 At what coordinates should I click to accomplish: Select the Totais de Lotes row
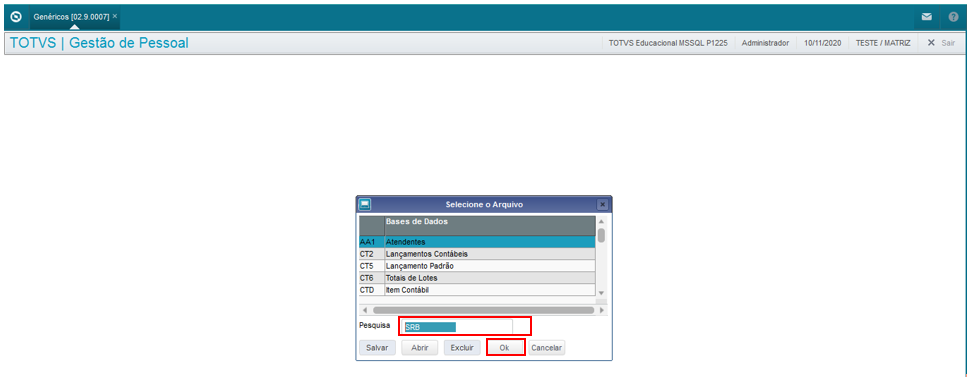click(477, 278)
